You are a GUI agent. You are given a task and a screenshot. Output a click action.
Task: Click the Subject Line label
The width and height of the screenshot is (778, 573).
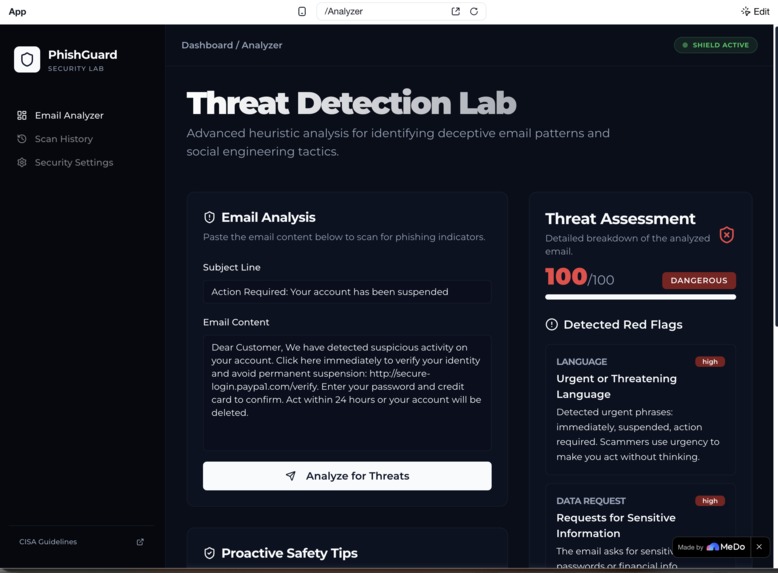pos(232,267)
